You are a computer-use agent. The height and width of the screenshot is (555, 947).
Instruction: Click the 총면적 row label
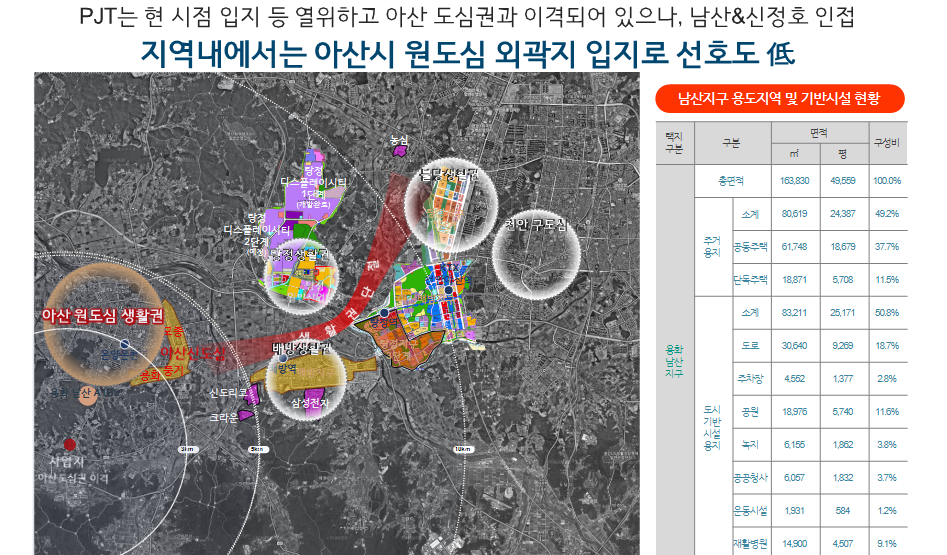[732, 181]
